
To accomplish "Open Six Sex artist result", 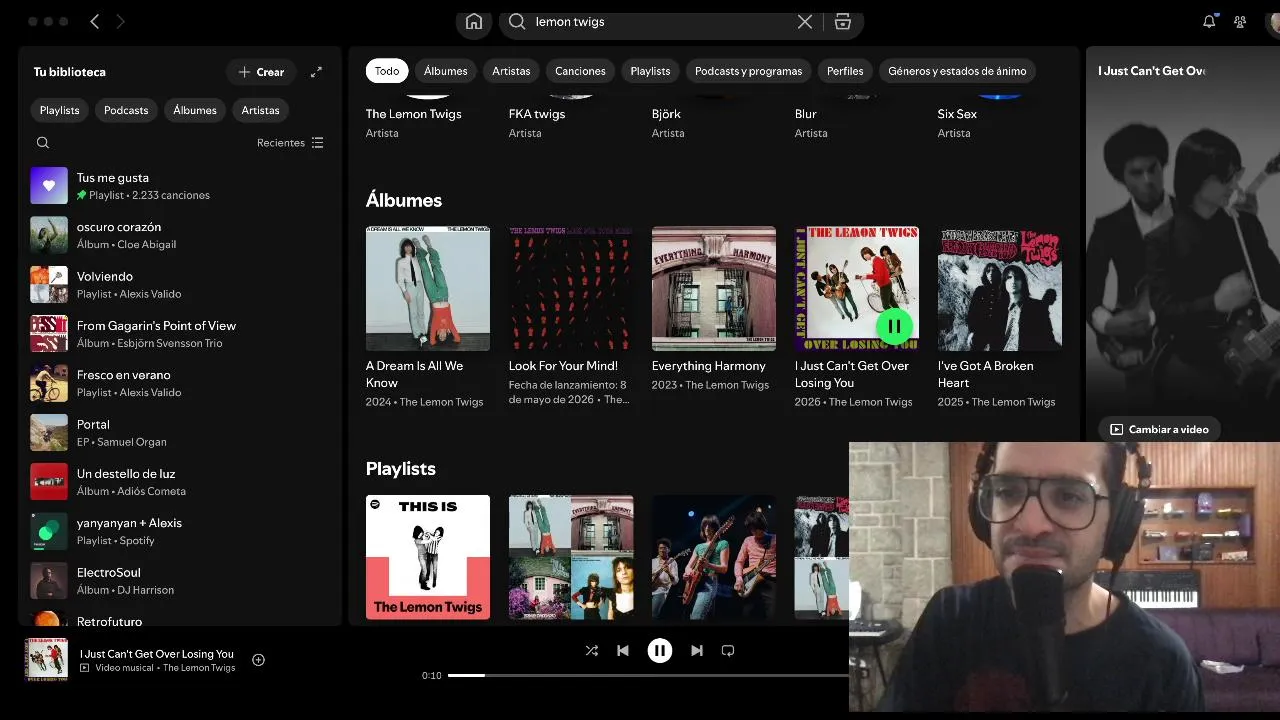I will [x=957, y=114].
